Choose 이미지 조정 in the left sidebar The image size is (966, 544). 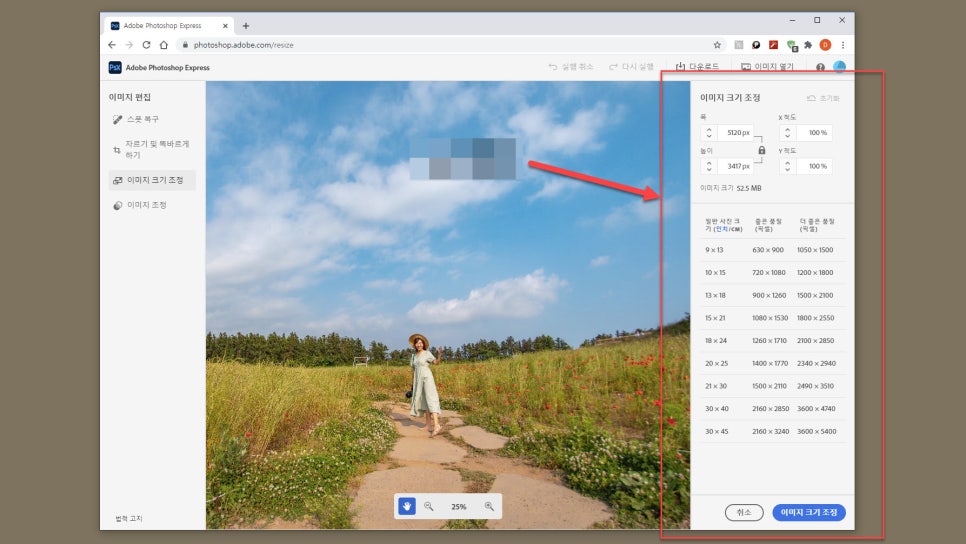point(145,205)
